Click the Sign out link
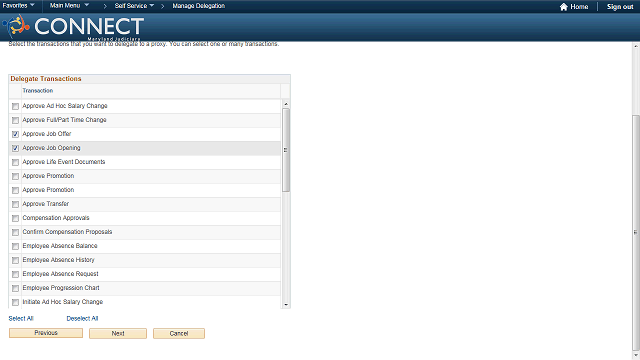This screenshot has width=640, height=360. click(620, 7)
